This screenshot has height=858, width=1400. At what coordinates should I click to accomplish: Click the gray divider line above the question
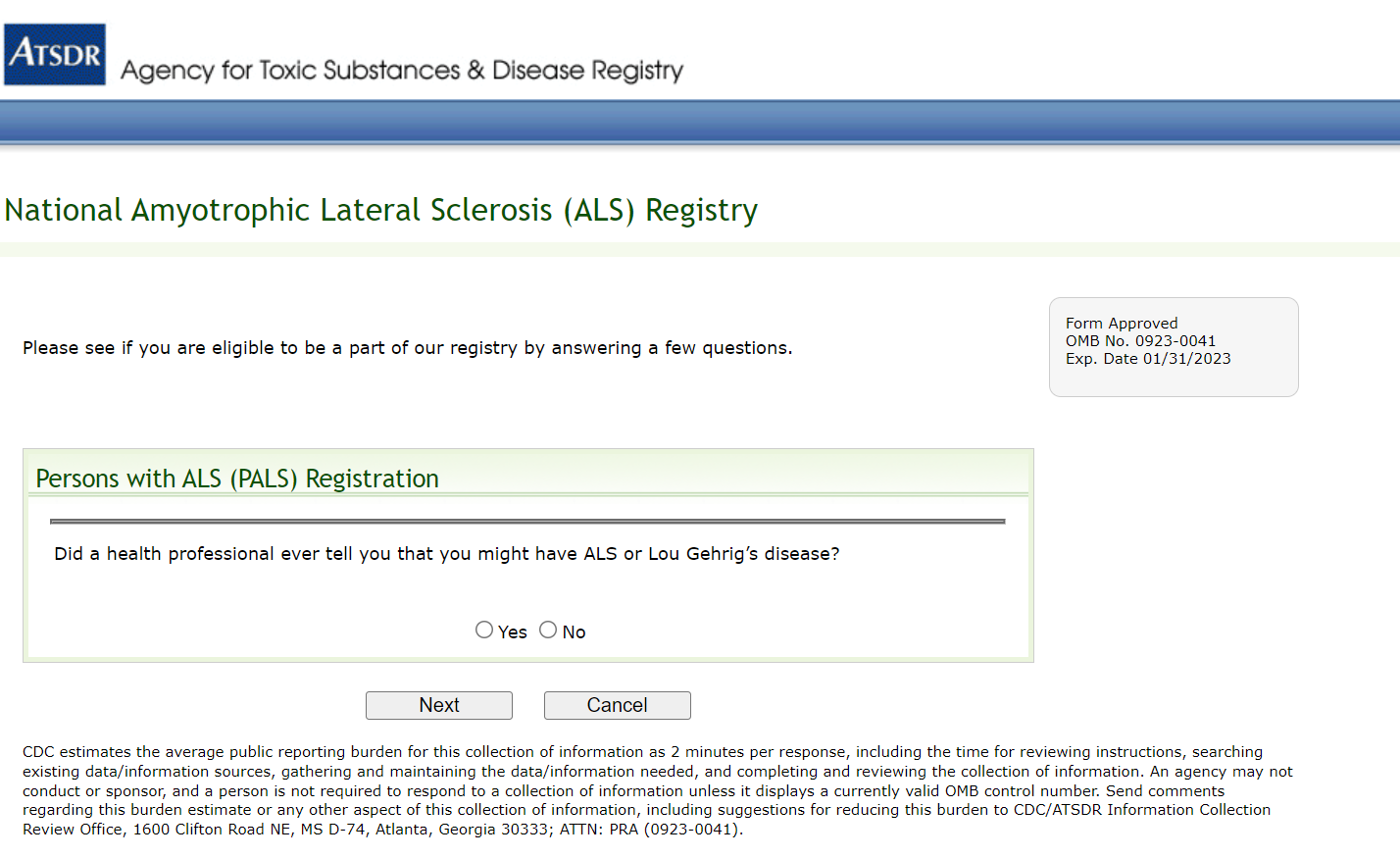point(527,522)
